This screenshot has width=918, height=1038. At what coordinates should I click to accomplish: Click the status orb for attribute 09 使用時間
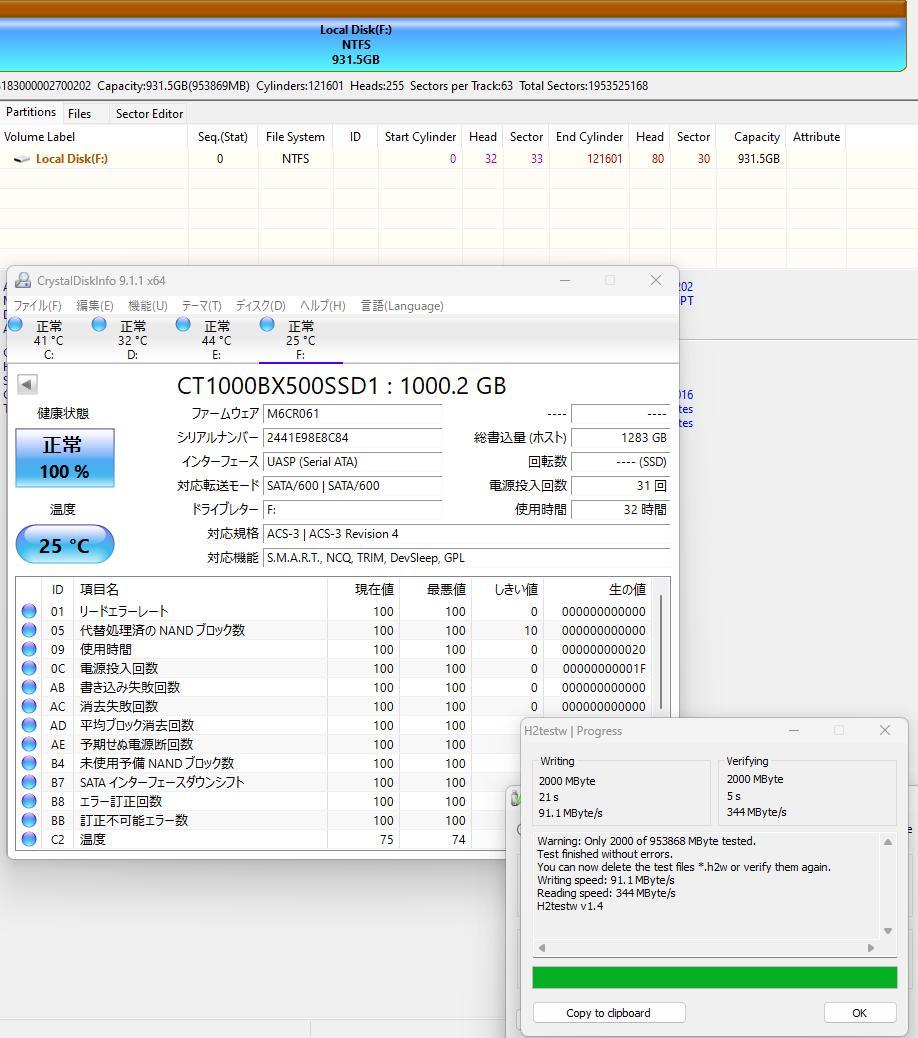29,649
